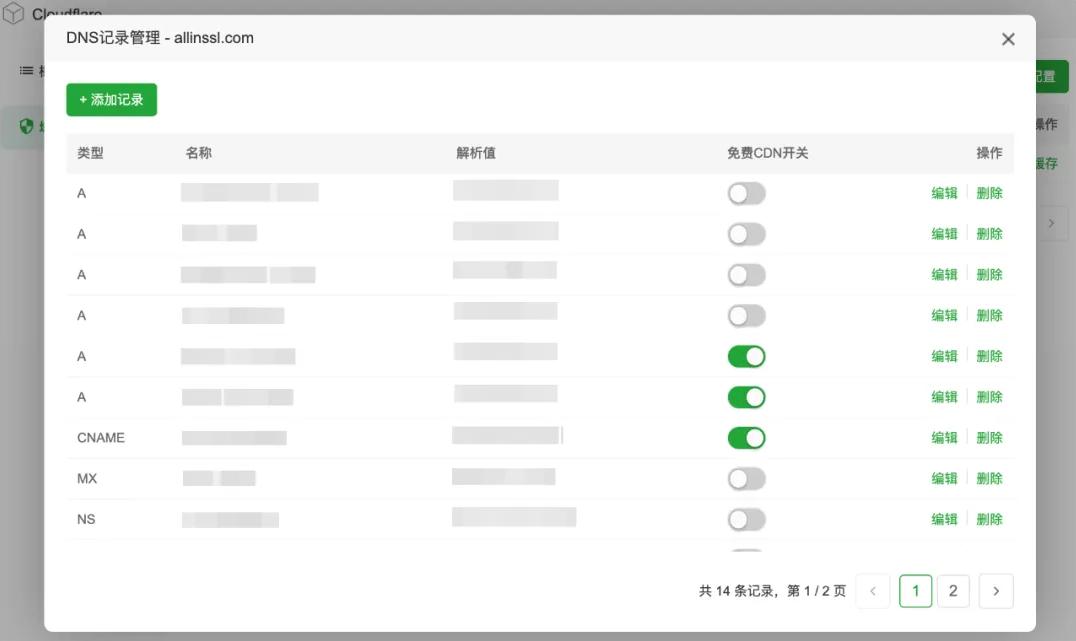Screen dimensions: 1076x641
Task: Enable the free CDN toggle for the MX record
Action: point(746,478)
